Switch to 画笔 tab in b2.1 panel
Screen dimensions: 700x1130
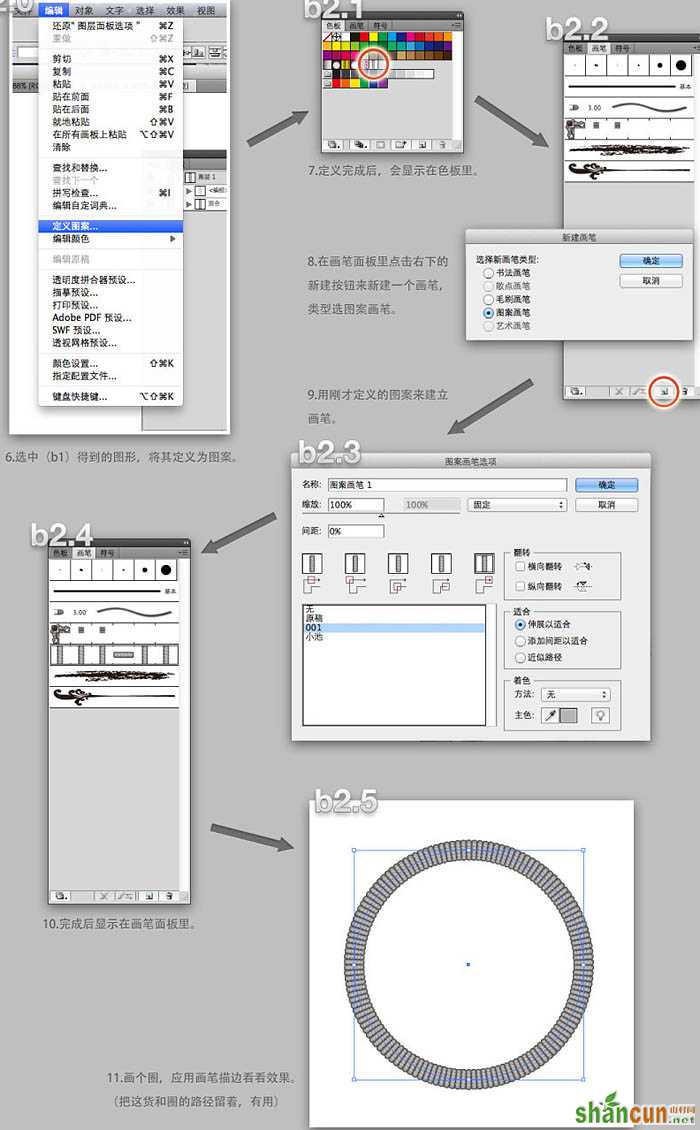pos(357,25)
